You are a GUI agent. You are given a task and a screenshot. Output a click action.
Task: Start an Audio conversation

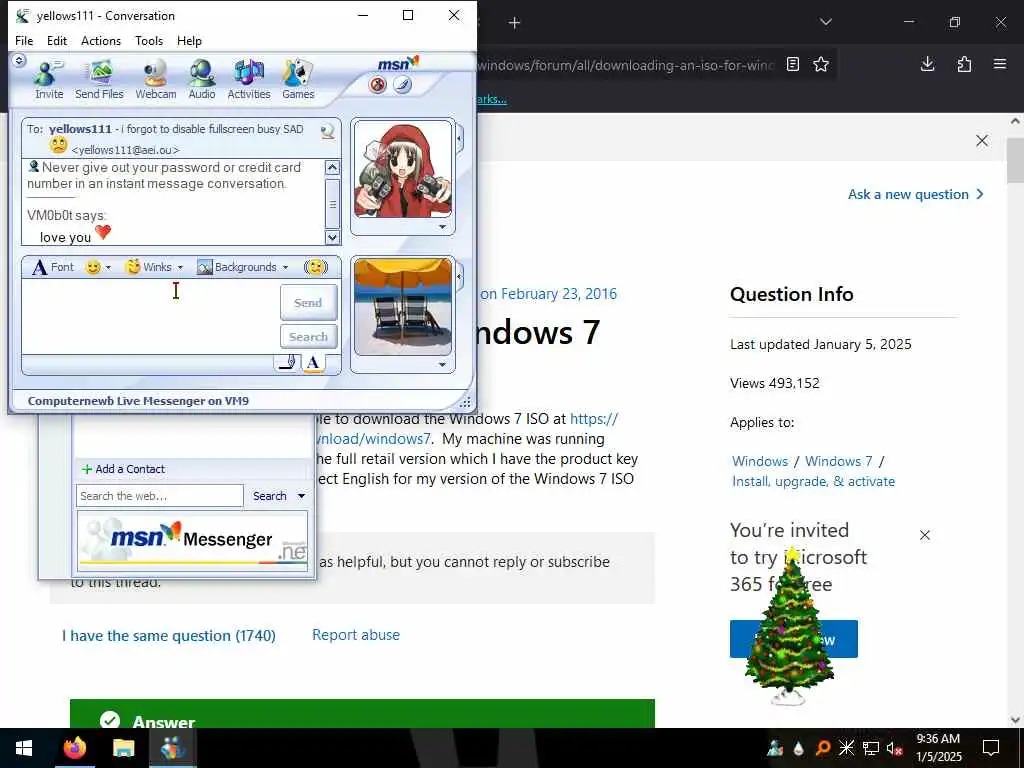pos(202,79)
